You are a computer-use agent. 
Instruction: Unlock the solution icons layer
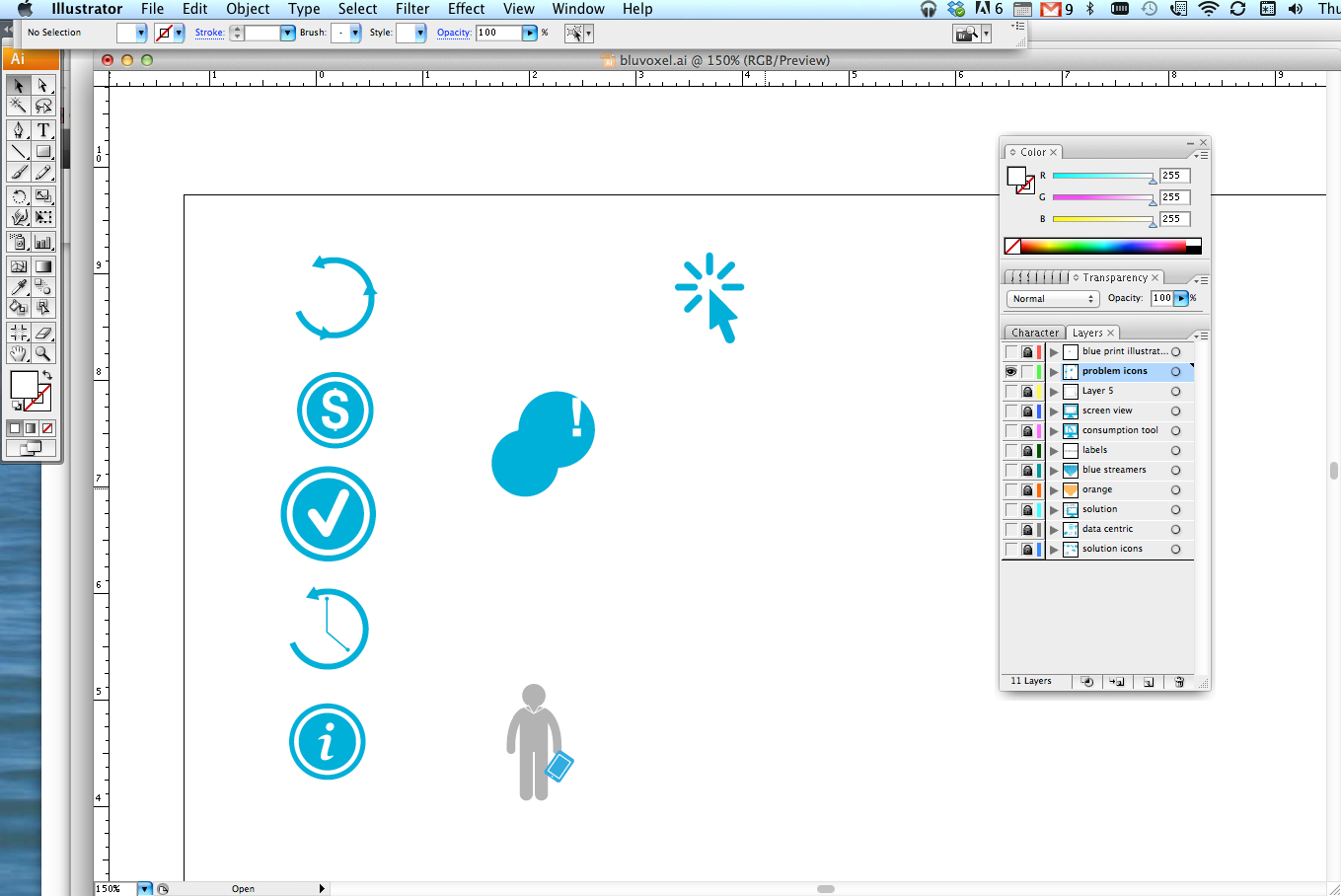coord(1027,550)
